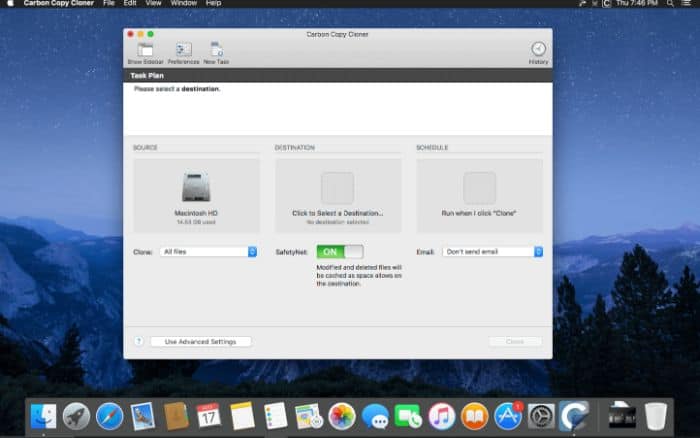Screen dimensions: 700x438
Task: Open System Preferences gear in the Dock
Action: (541, 416)
